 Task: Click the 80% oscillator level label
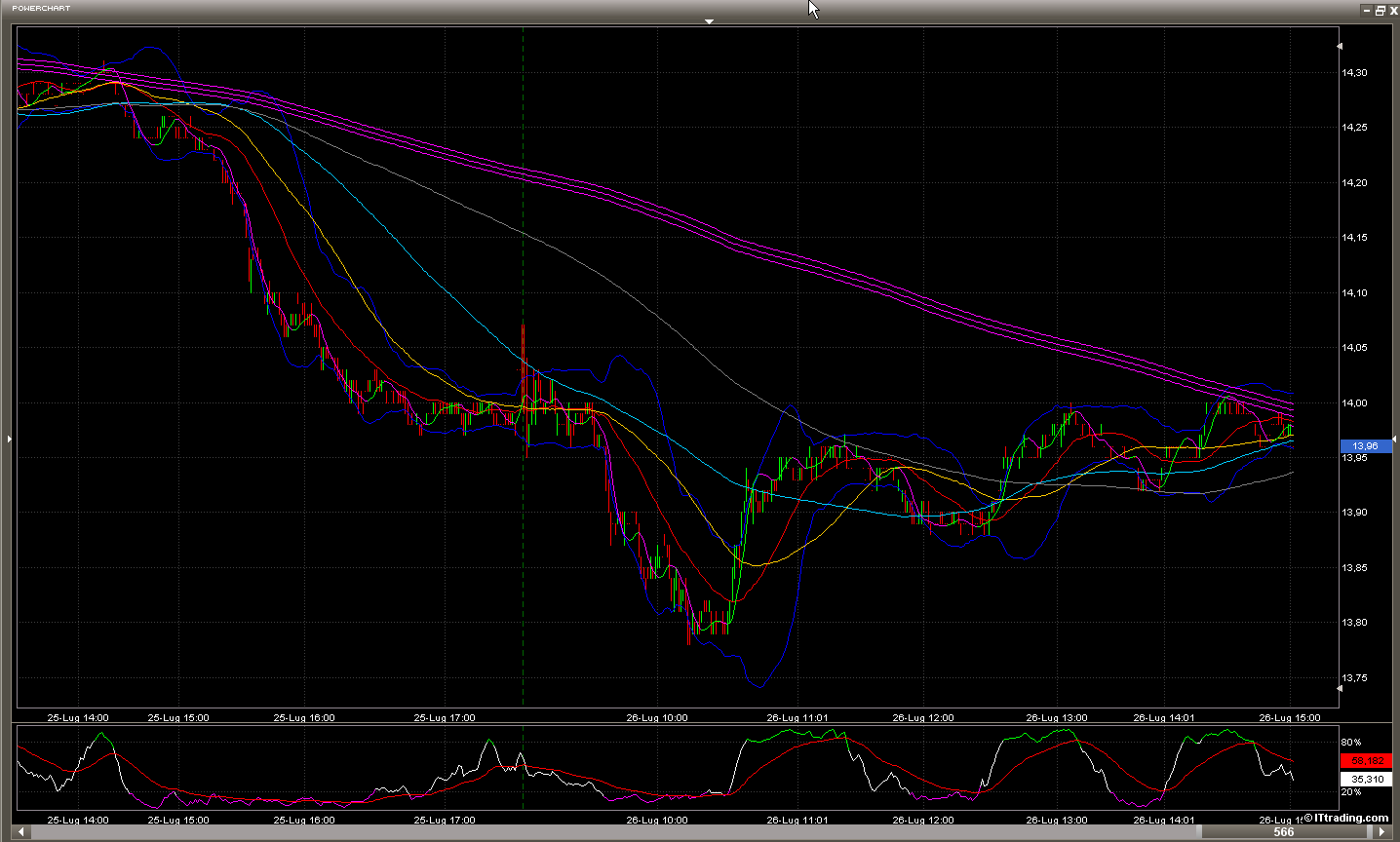[1350, 743]
